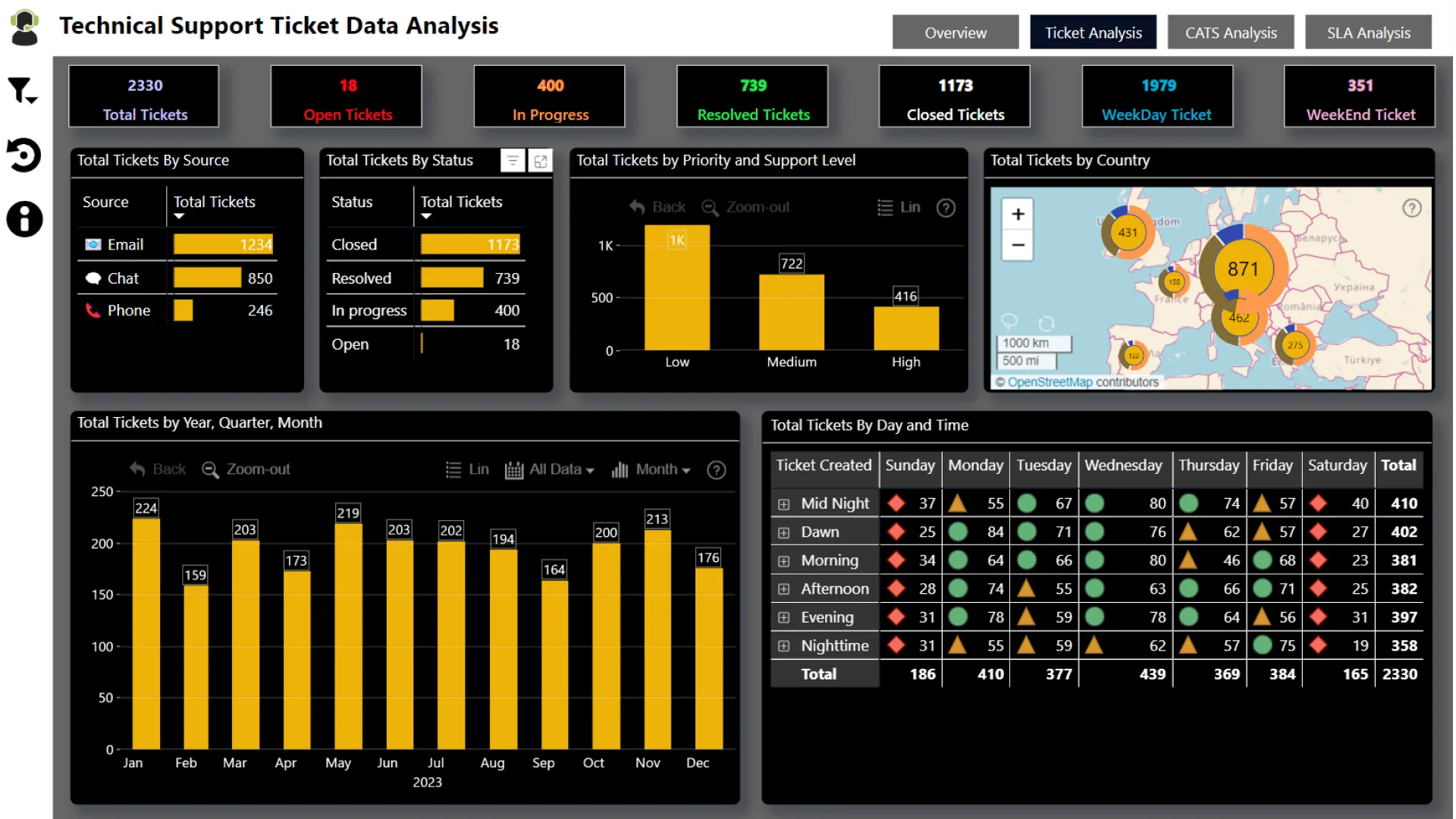This screenshot has height=819, width=1456.
Task: Select lasso tool on map
Action: pyautogui.click(x=1009, y=322)
